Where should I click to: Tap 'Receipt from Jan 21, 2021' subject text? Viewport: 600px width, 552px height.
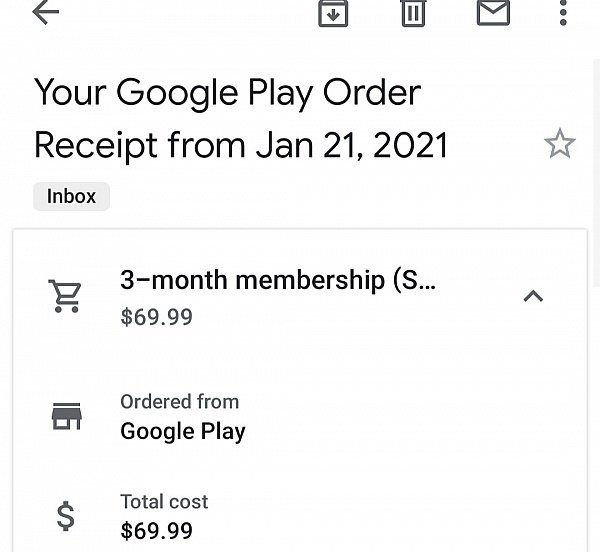pos(240,145)
